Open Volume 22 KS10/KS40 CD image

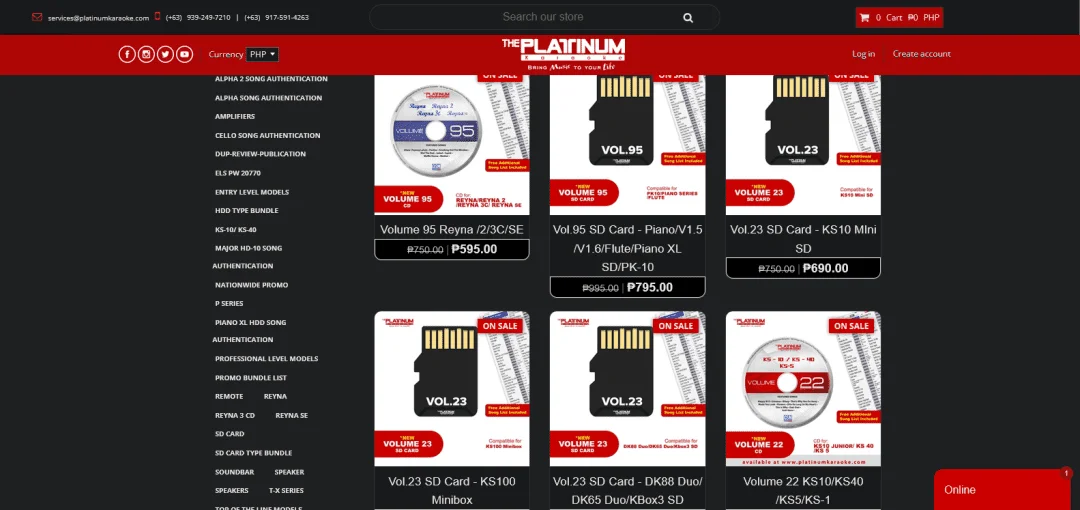pyautogui.click(x=803, y=389)
